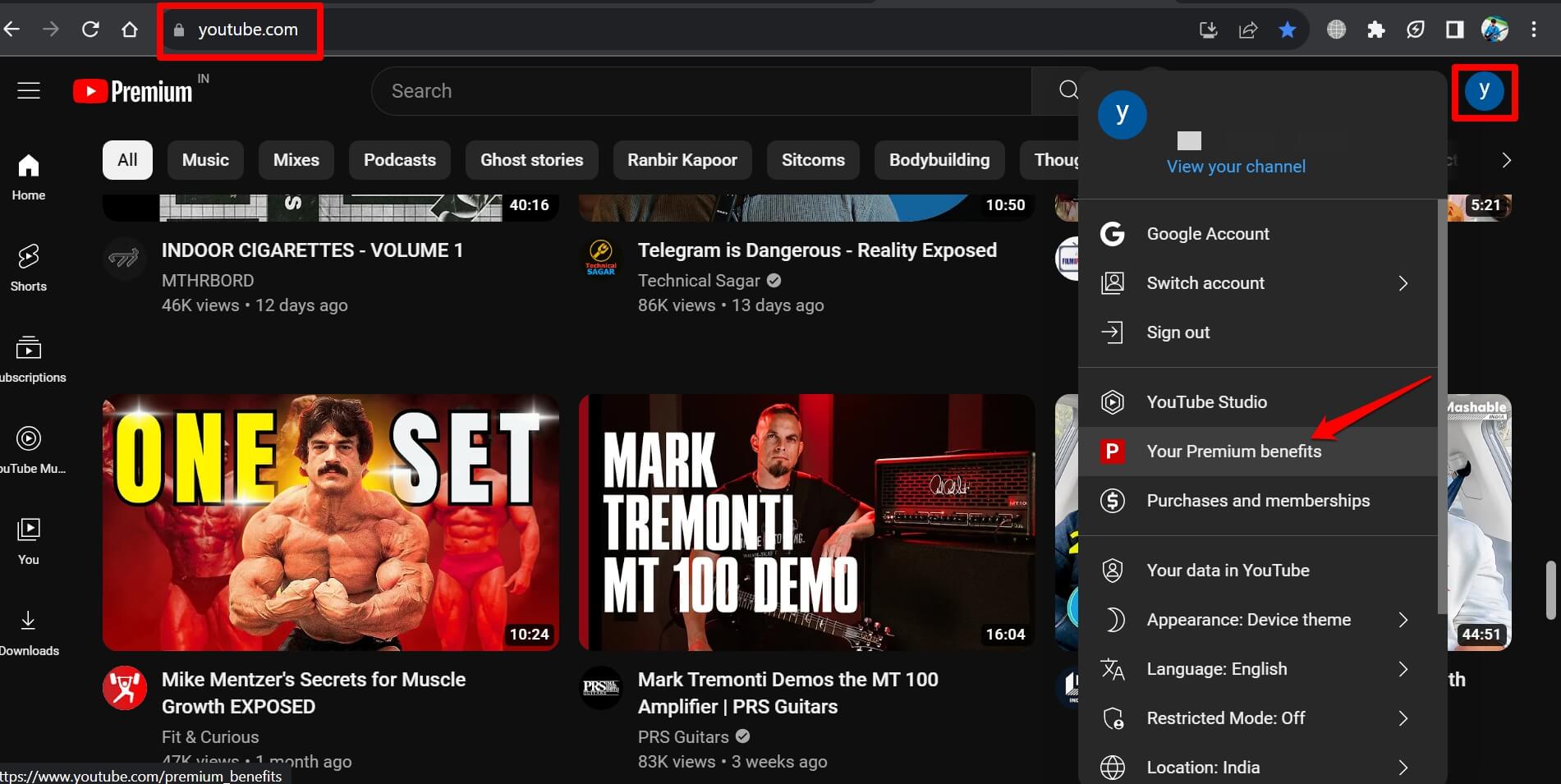Viewport: 1561px width, 784px height.
Task: Go back using browser back arrow
Action: [11, 30]
